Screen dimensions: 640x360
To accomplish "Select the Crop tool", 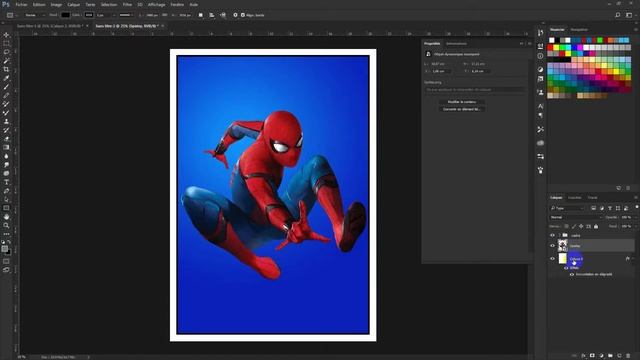I will (x=7, y=69).
